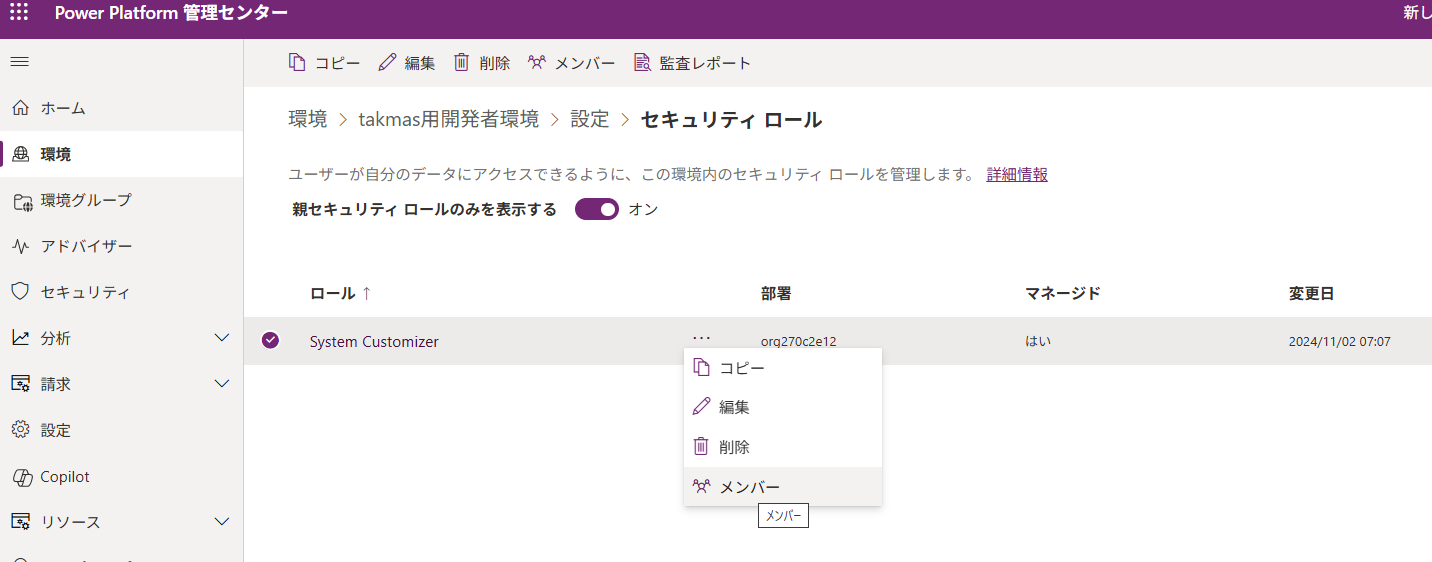Toggle 親セキュリティ ロールのみを表示する switch off
Viewport: 1432px width, 562px height.
pos(597,210)
